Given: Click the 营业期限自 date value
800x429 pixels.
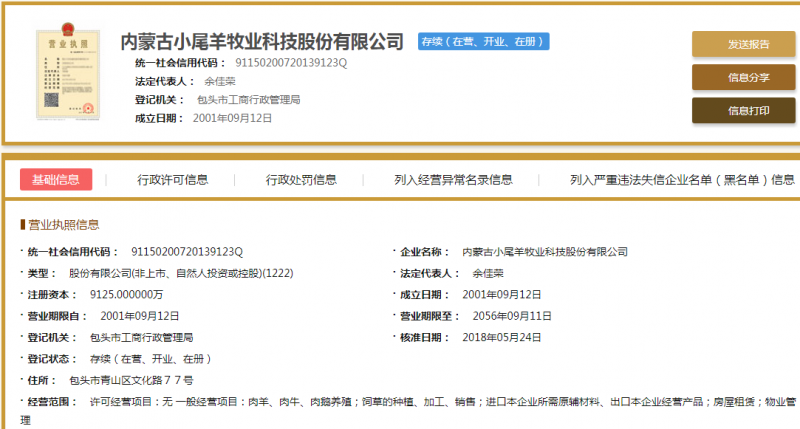Looking at the screenshot, I should click(x=140, y=316).
